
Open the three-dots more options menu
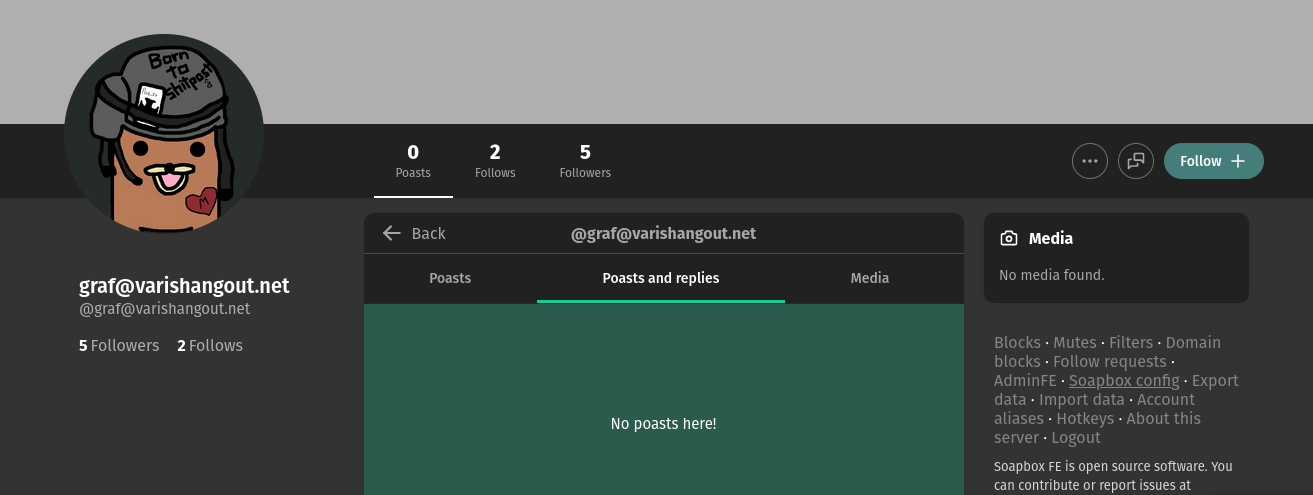[1089, 161]
